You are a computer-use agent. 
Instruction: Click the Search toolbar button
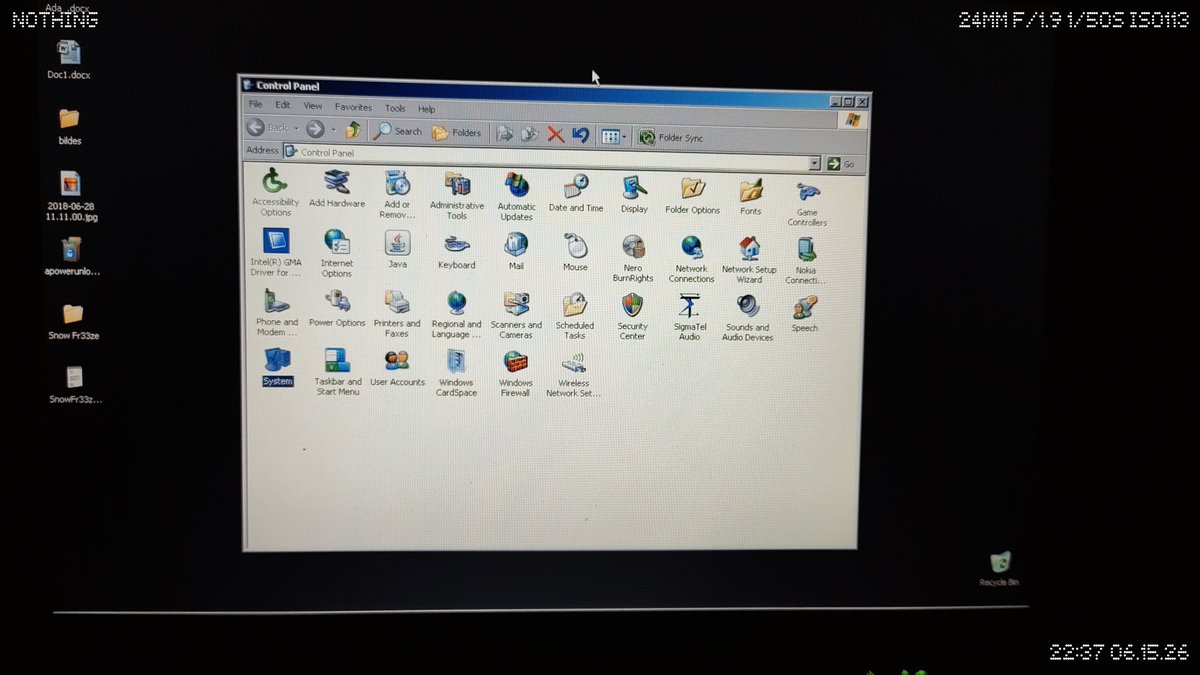pyautogui.click(x=398, y=131)
